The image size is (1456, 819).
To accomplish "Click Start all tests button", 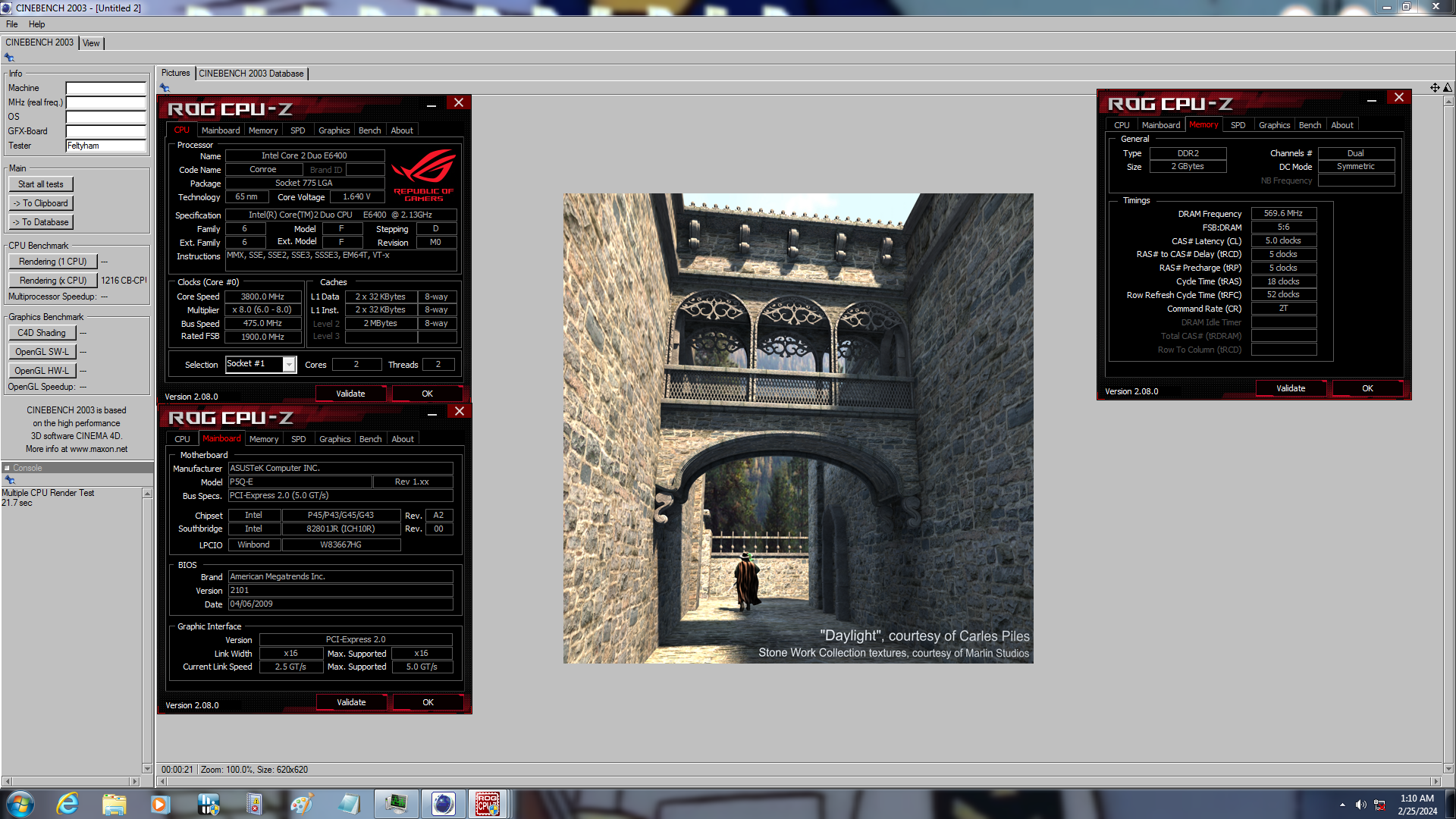I will click(41, 184).
